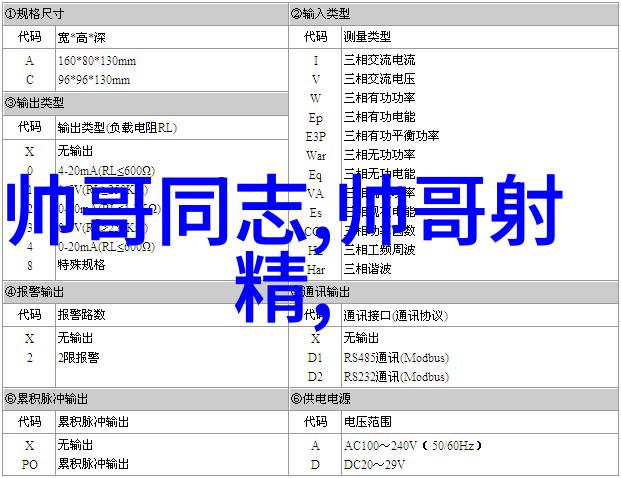Select the '报警路数' column heading

[x=81, y=314]
